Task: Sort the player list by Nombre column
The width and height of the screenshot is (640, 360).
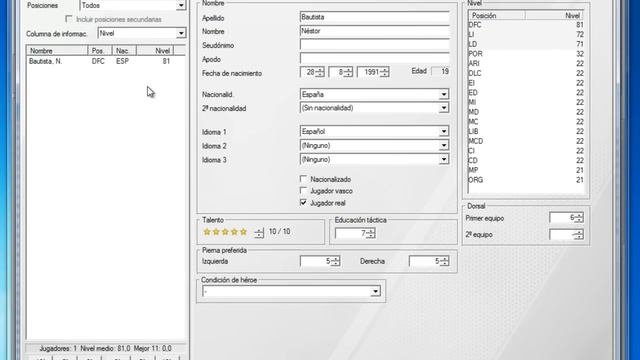Action: pyautogui.click(x=57, y=51)
